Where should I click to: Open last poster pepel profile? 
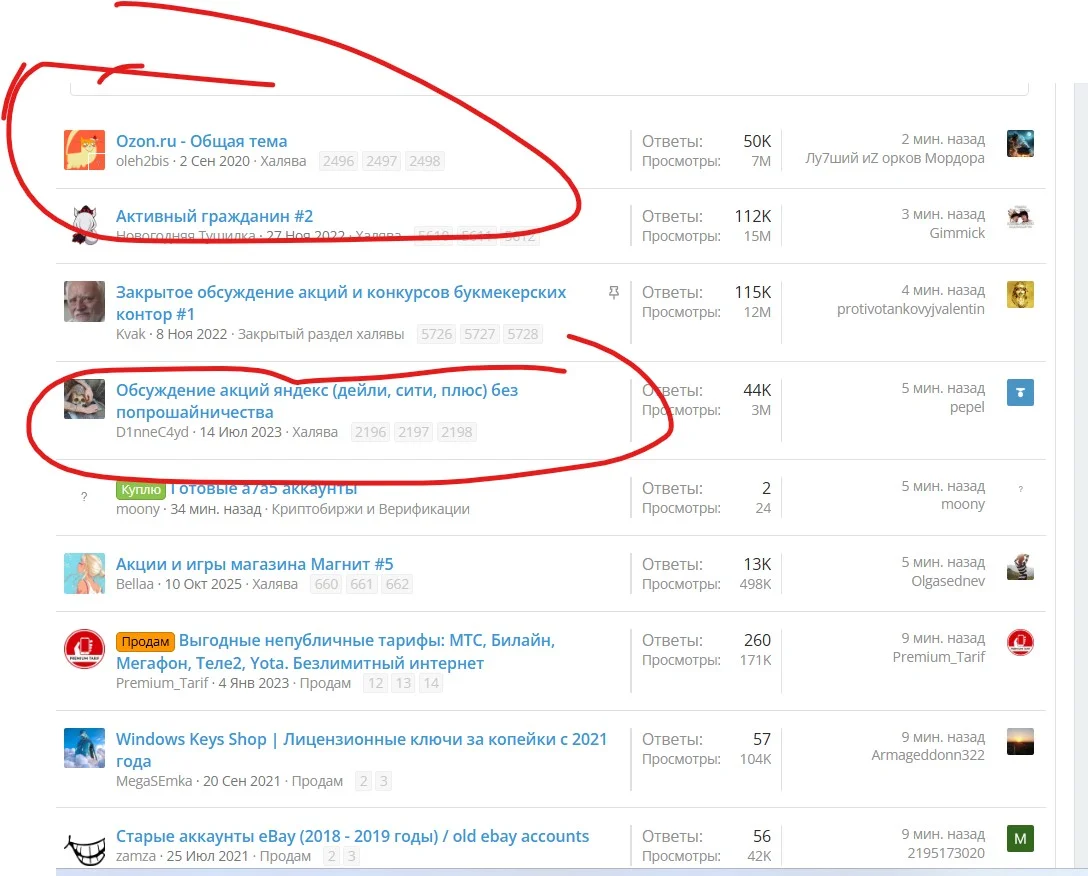pos(967,407)
